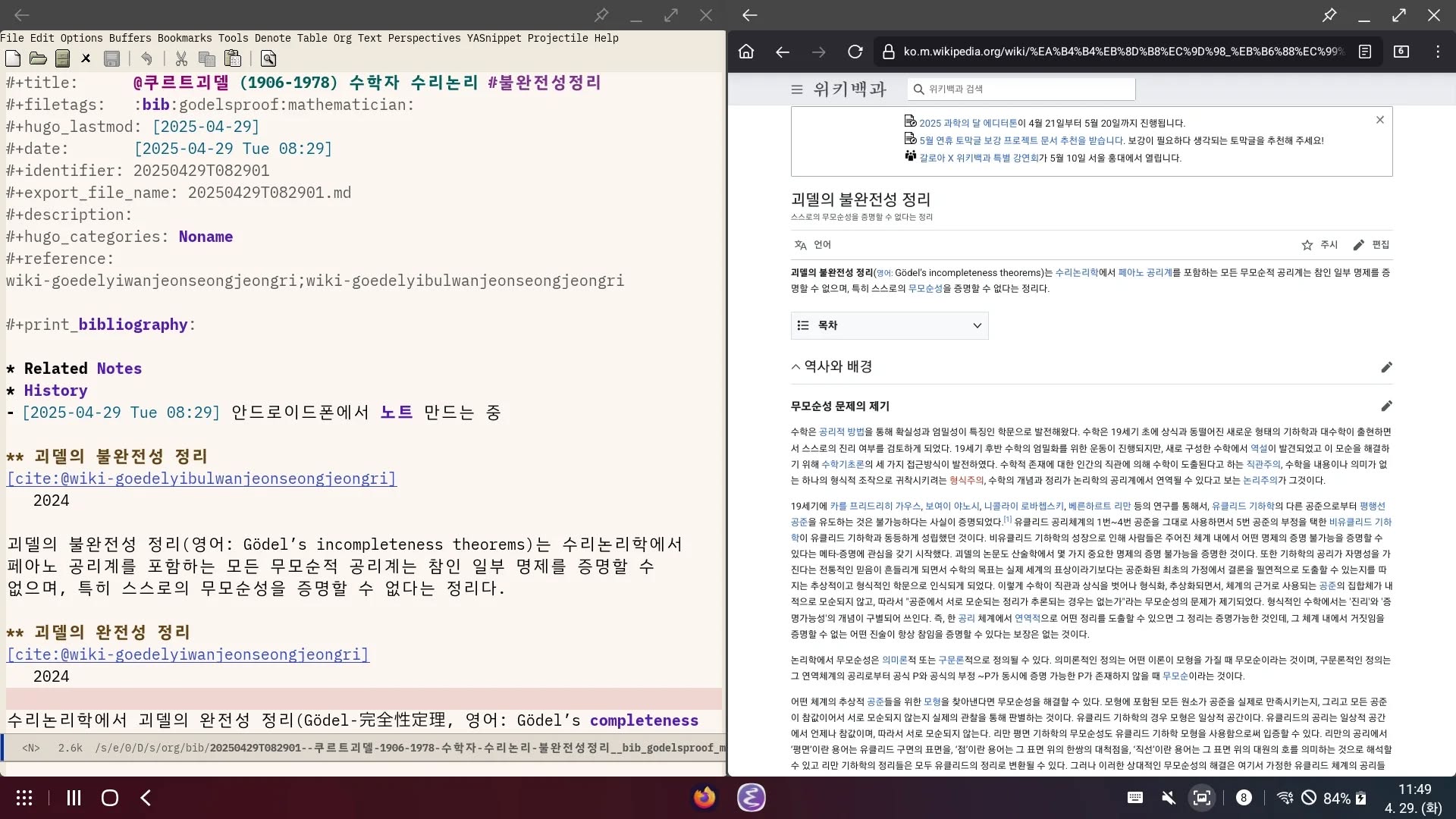The width and height of the screenshot is (1456, 819).
Task: Follow the wiki-goedelyibulwanjeonseongjeongri cite link
Action: [201, 479]
